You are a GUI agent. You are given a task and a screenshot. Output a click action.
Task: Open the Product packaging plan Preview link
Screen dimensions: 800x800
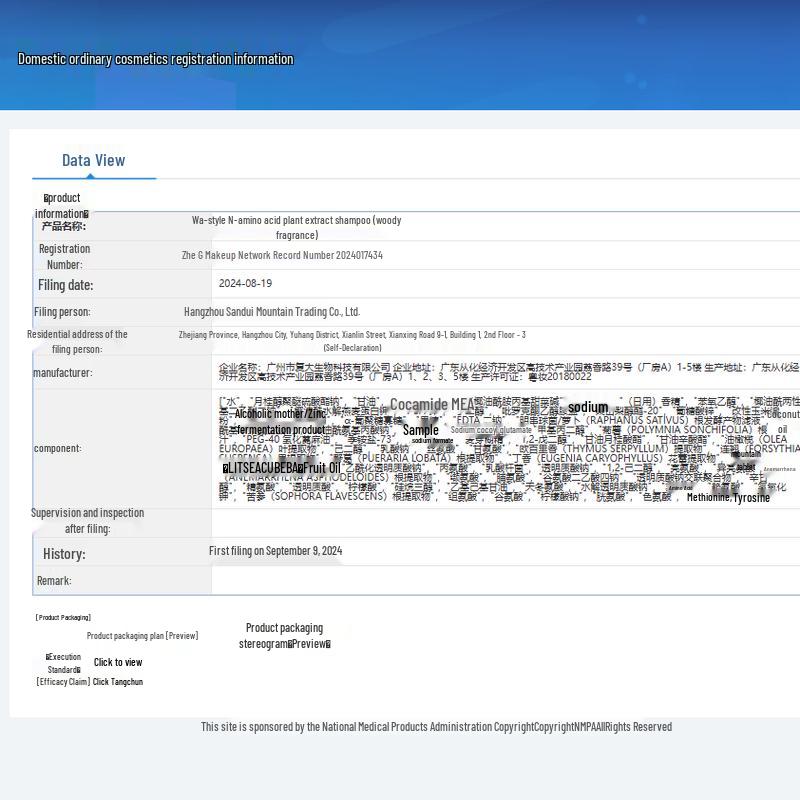pos(142,636)
